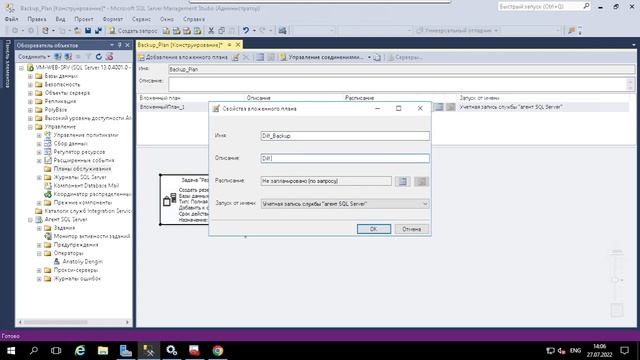Click the connect server icon next to Соединить

click(58, 57)
